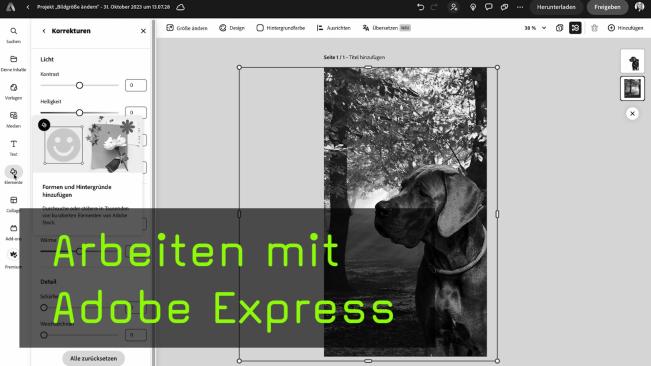
Task: Click the Kontrast value input field
Action: pos(136,85)
